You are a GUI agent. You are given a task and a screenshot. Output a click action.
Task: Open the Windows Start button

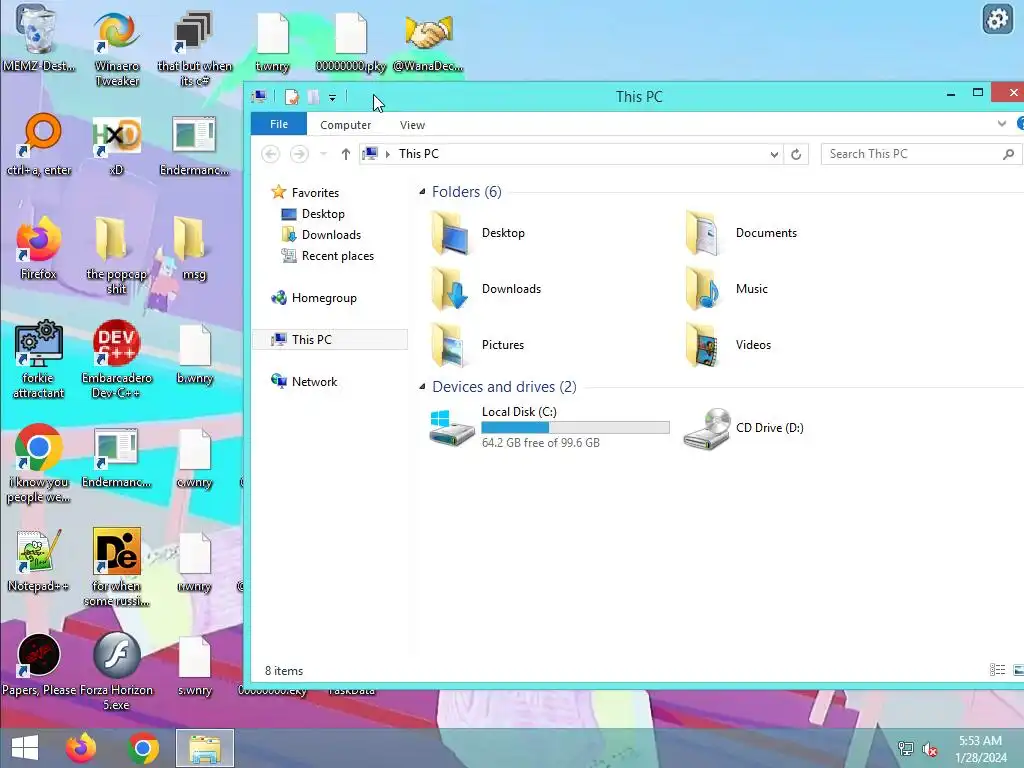pos(25,748)
